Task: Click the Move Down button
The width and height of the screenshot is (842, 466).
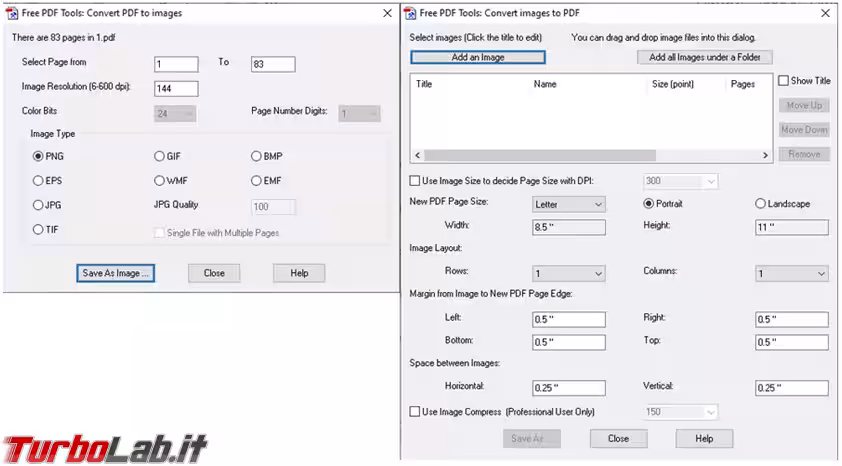Action: pyautogui.click(x=804, y=129)
